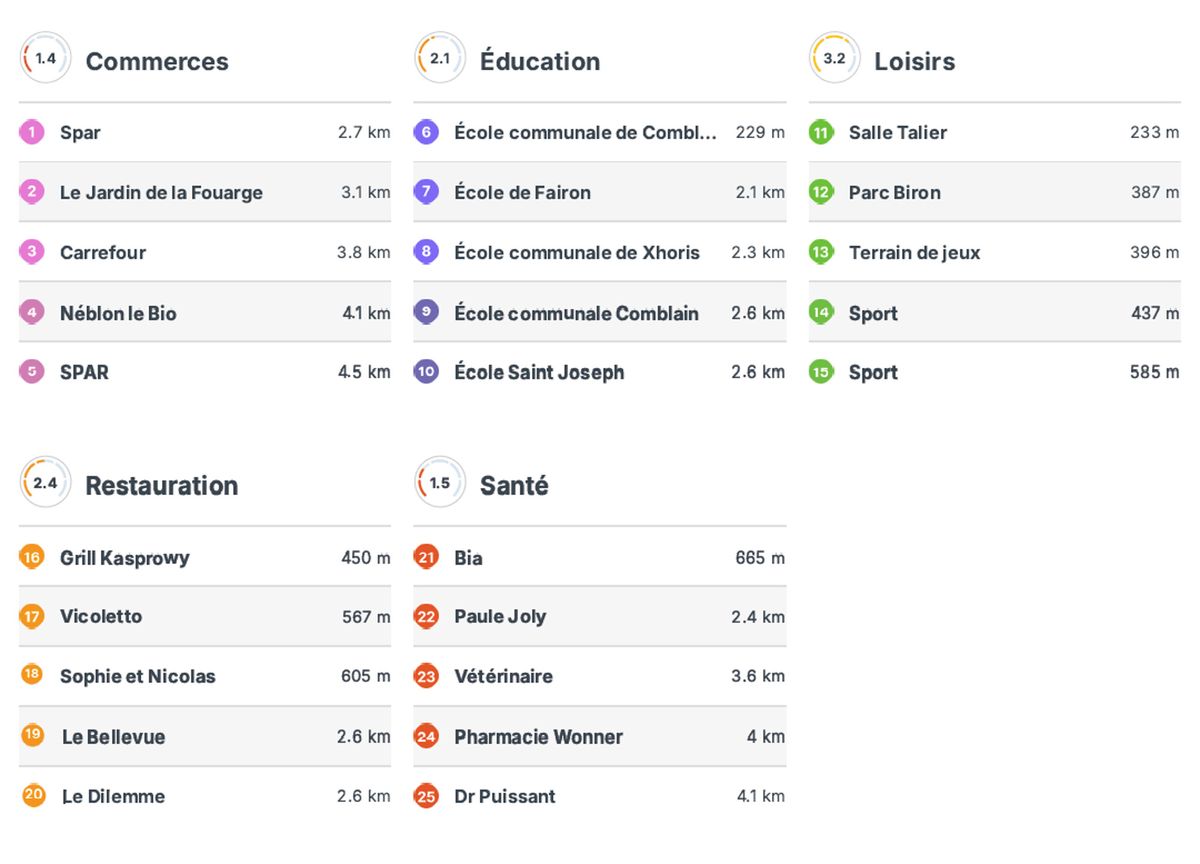Select the École Saint Joseph row
1200x864 pixels.
600,372
